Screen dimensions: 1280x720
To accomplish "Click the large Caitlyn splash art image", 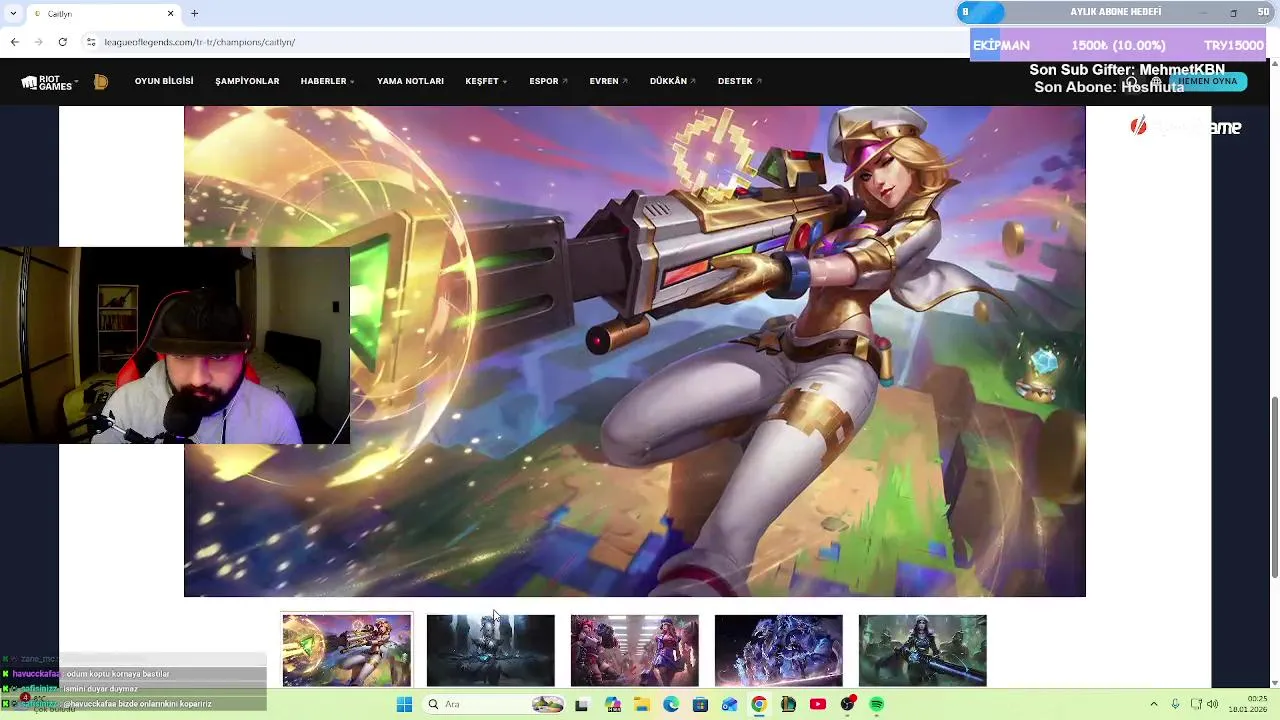I will click(635, 351).
